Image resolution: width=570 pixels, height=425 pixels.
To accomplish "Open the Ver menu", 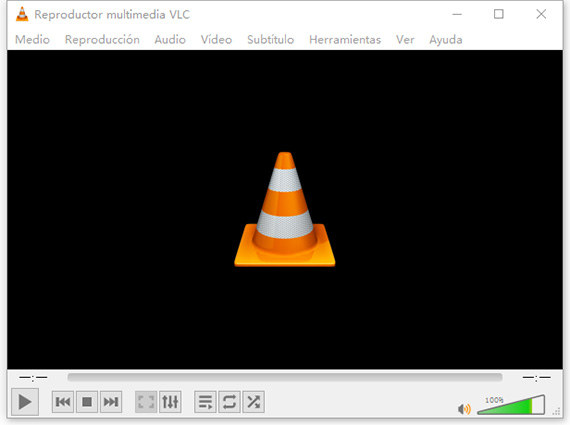I will (405, 39).
